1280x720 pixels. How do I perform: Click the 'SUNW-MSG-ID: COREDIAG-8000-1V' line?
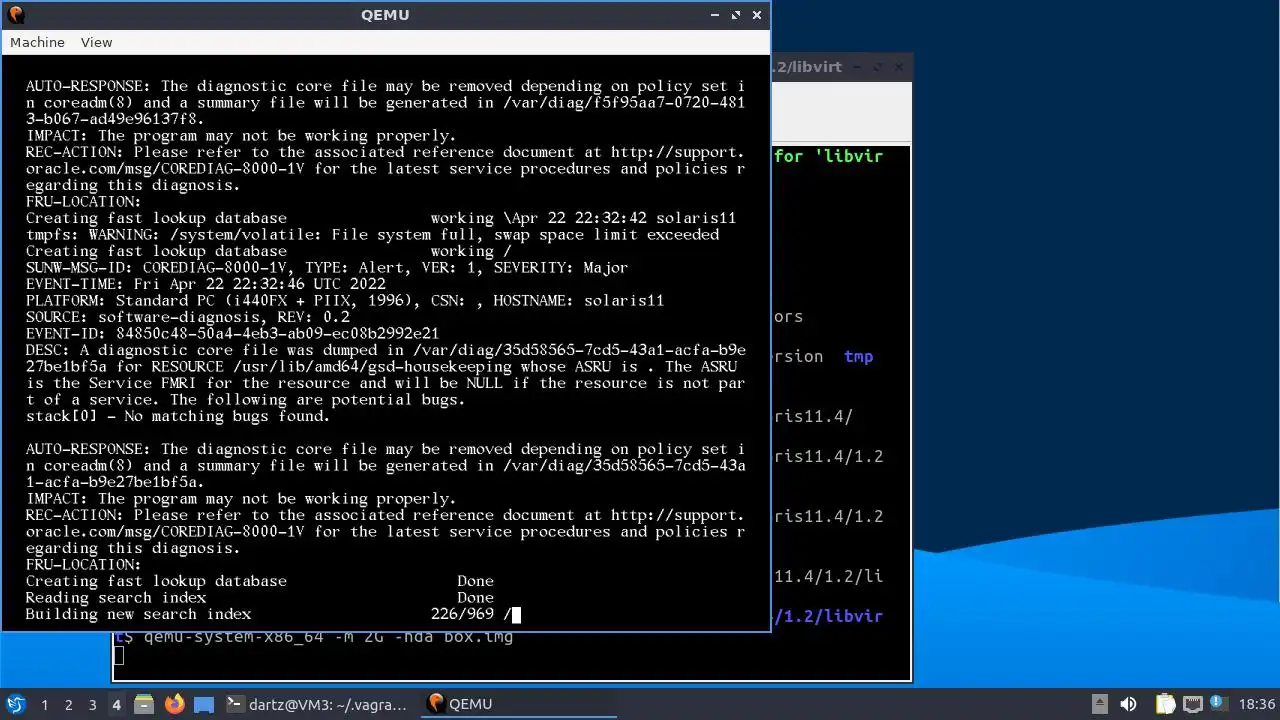[x=326, y=267]
